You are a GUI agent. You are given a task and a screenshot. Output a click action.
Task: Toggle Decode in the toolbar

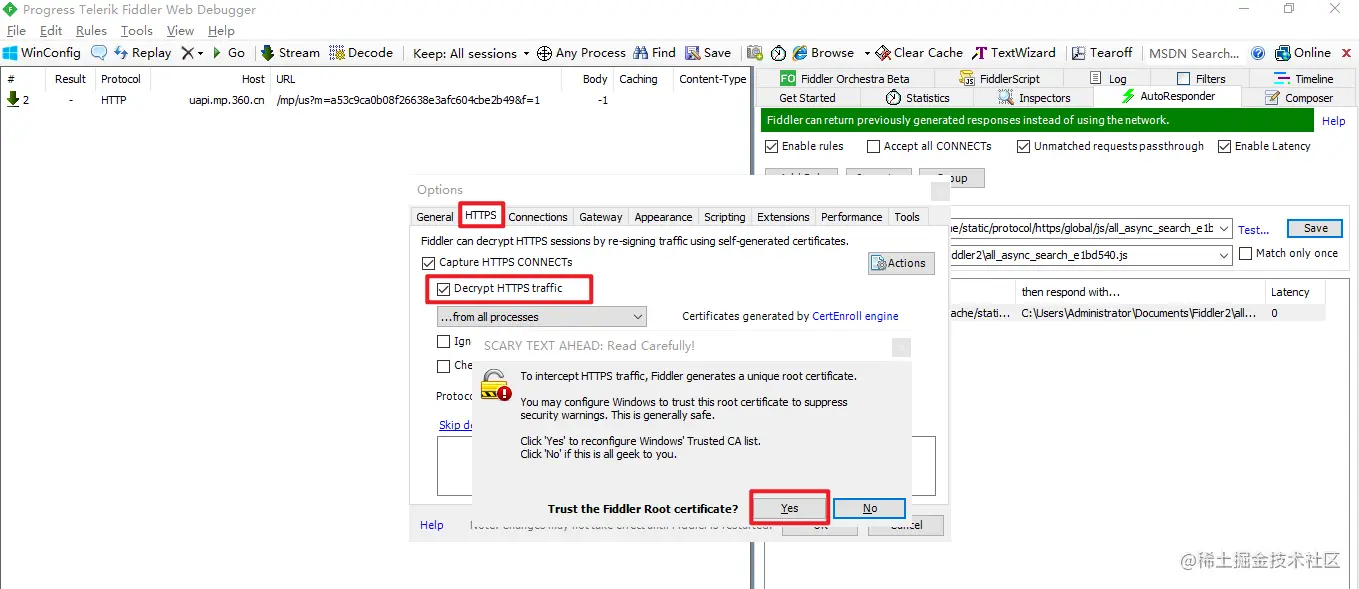(x=361, y=53)
